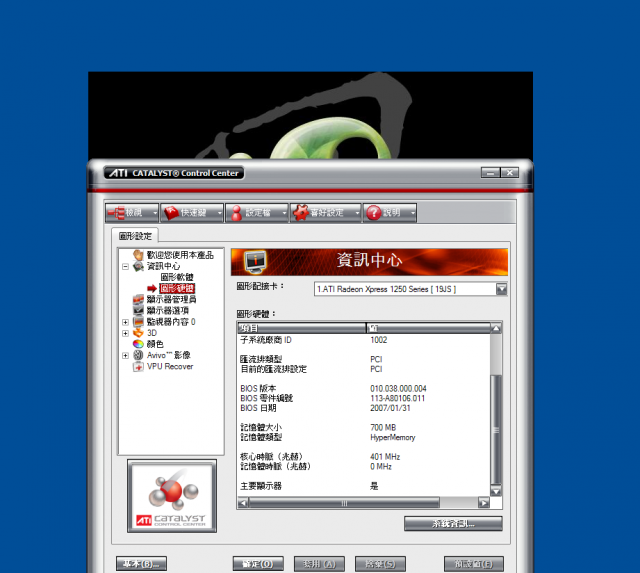Select Avivo 影像 tree item
The width and height of the screenshot is (640, 573).
(x=169, y=355)
